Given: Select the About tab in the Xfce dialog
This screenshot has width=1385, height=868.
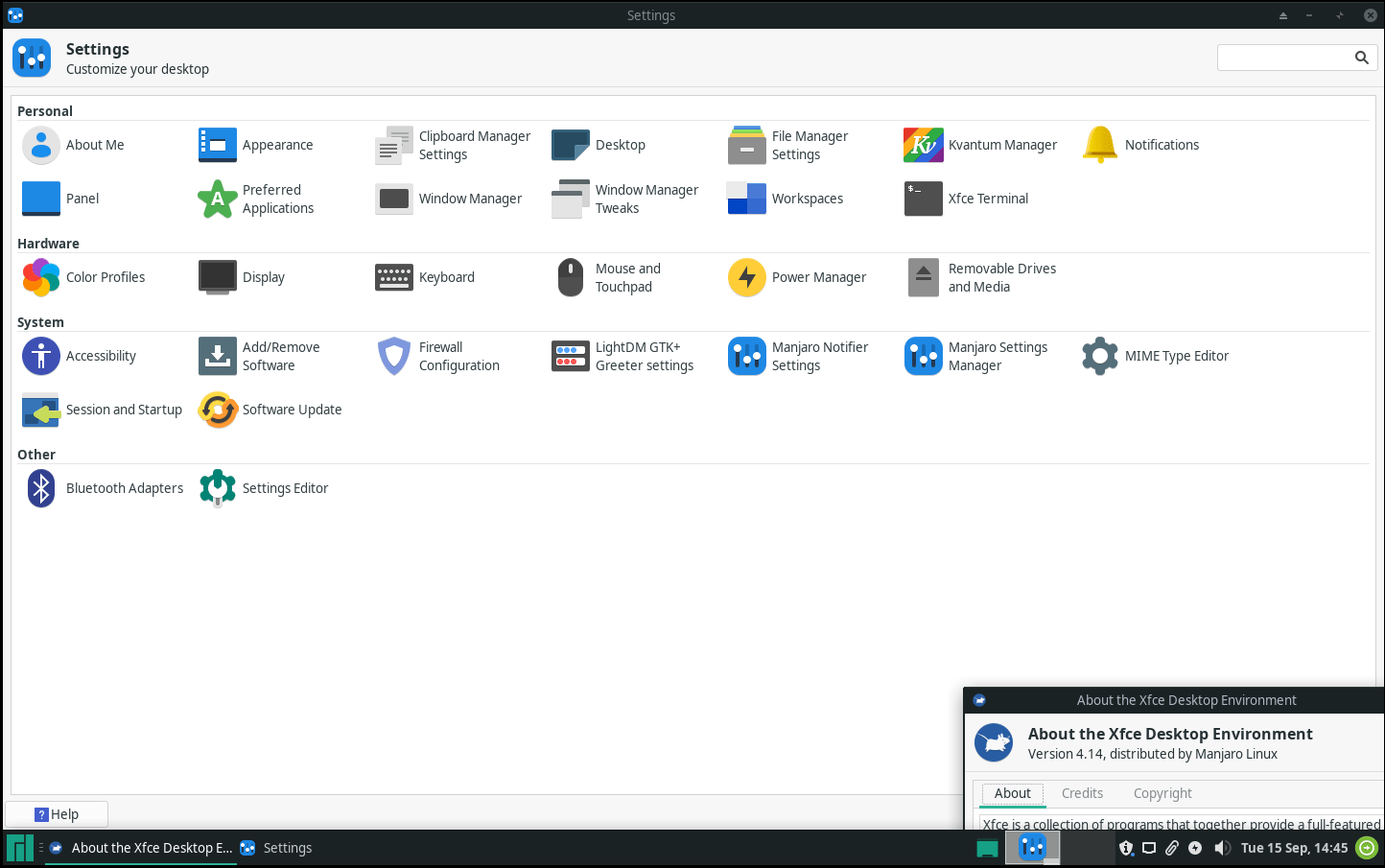Looking at the screenshot, I should pyautogui.click(x=1012, y=793).
